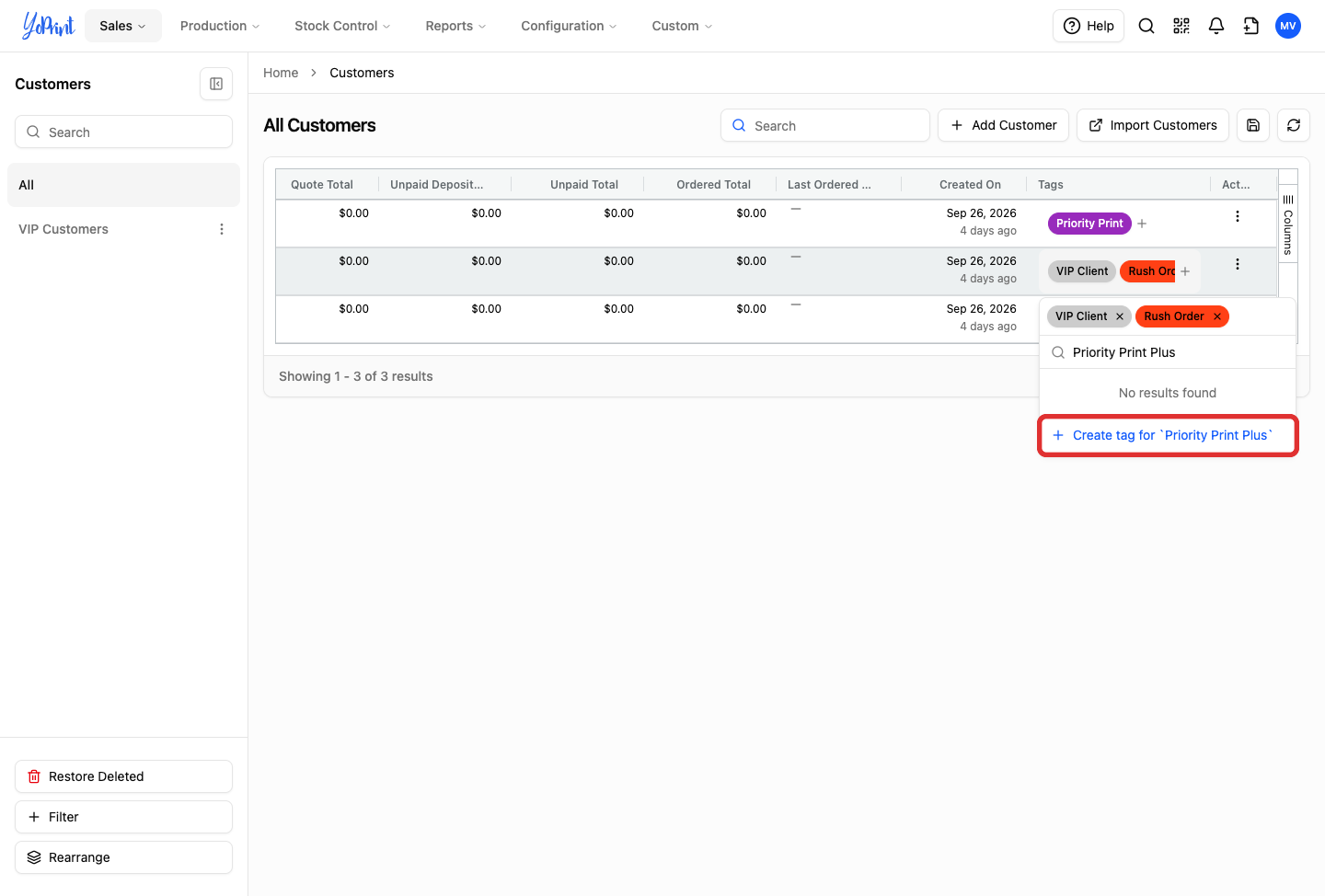Save the current table view
Screen dimensions: 1325x896
1253,125
